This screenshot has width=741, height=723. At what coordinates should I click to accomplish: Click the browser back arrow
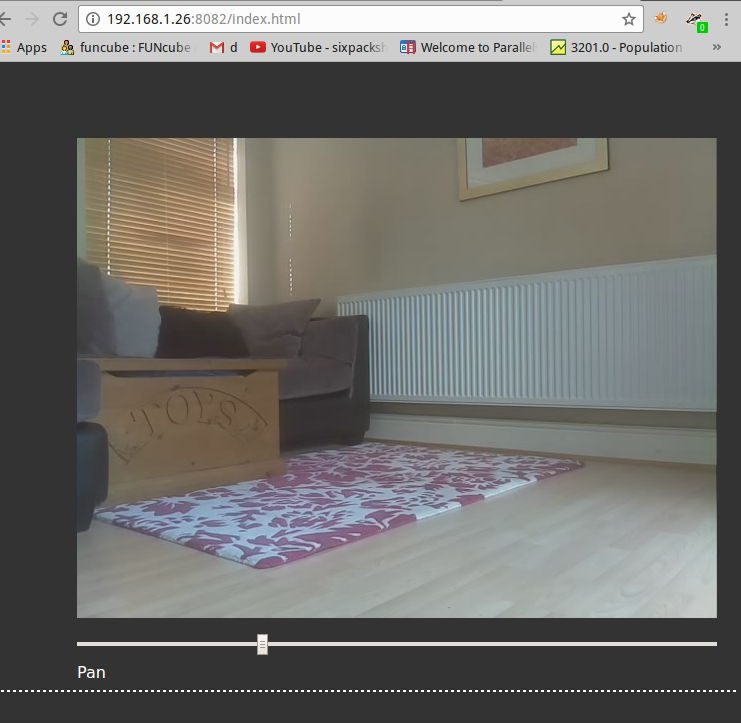(5, 19)
